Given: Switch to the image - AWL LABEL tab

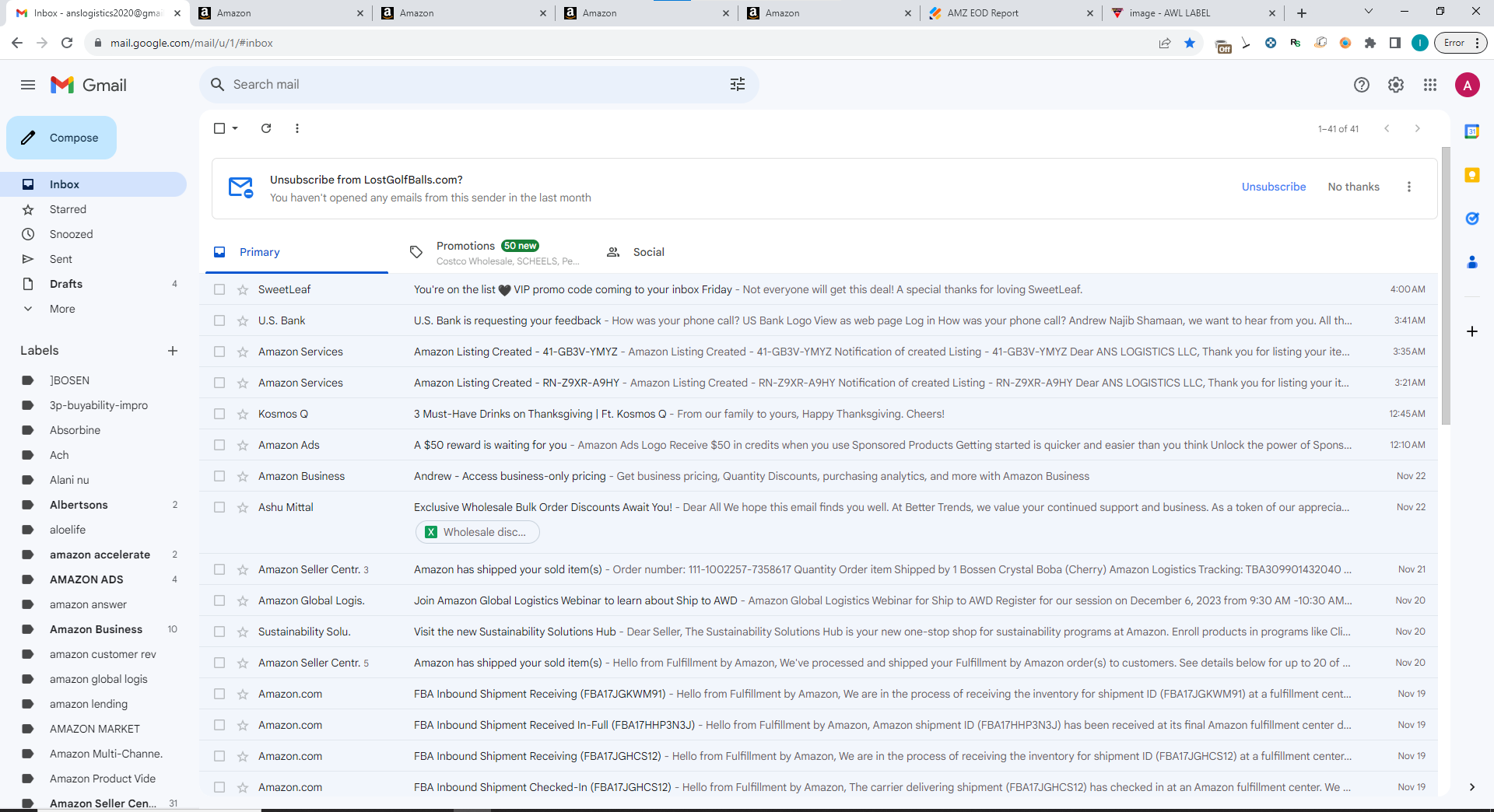Looking at the screenshot, I should [1192, 13].
